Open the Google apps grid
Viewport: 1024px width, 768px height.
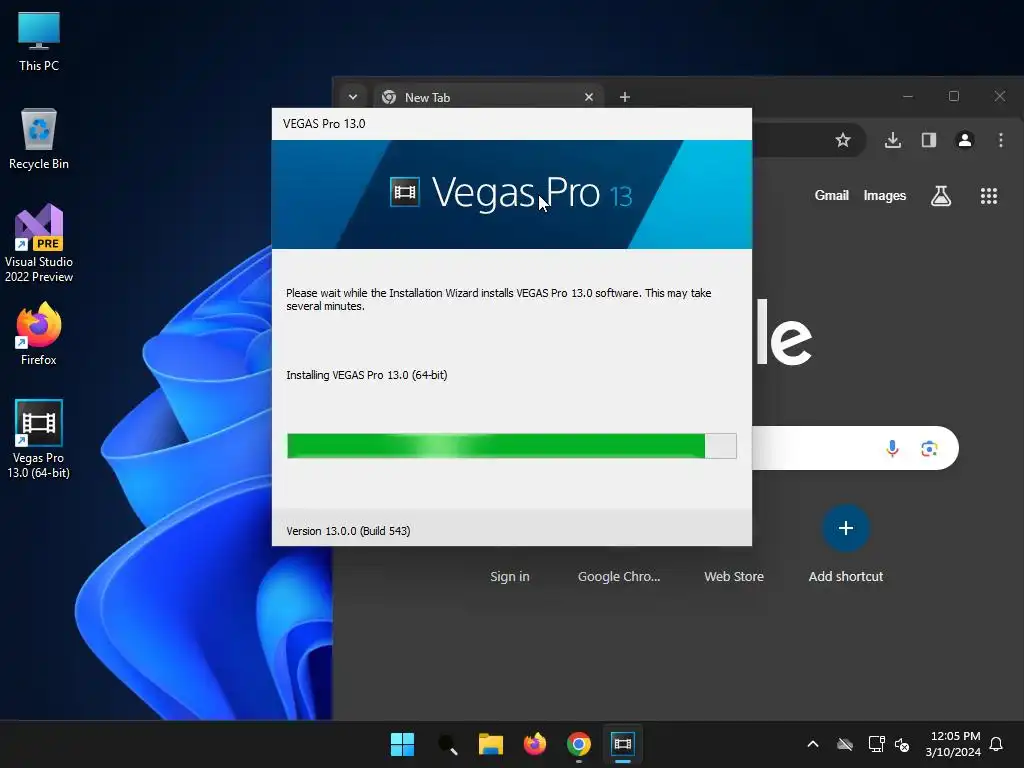pyautogui.click(x=989, y=195)
